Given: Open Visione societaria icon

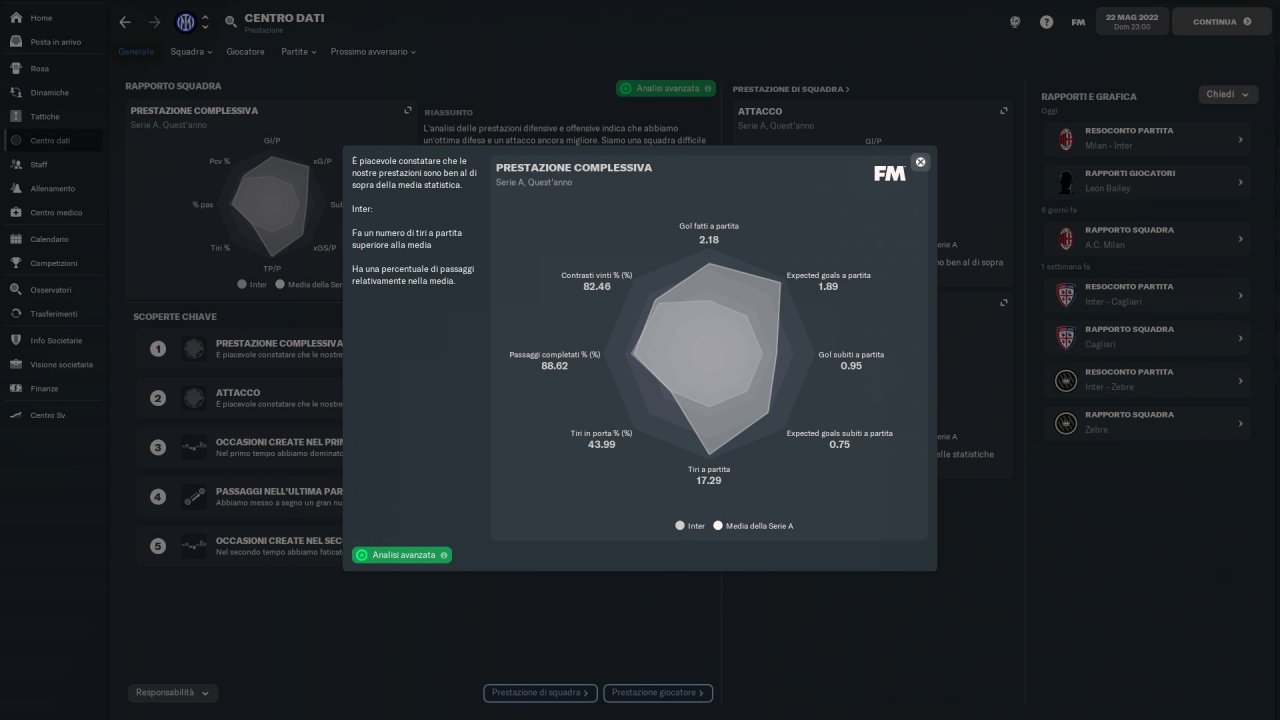Looking at the screenshot, I should click(16, 365).
